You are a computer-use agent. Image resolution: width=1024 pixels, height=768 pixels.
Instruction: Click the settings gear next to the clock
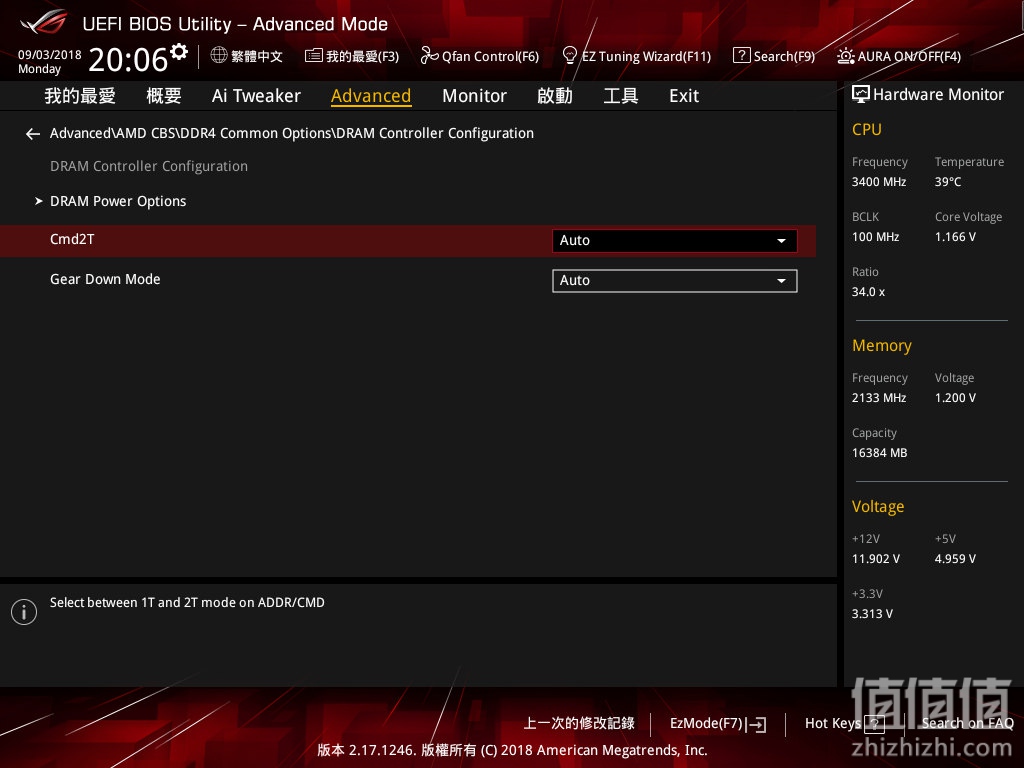[x=178, y=52]
